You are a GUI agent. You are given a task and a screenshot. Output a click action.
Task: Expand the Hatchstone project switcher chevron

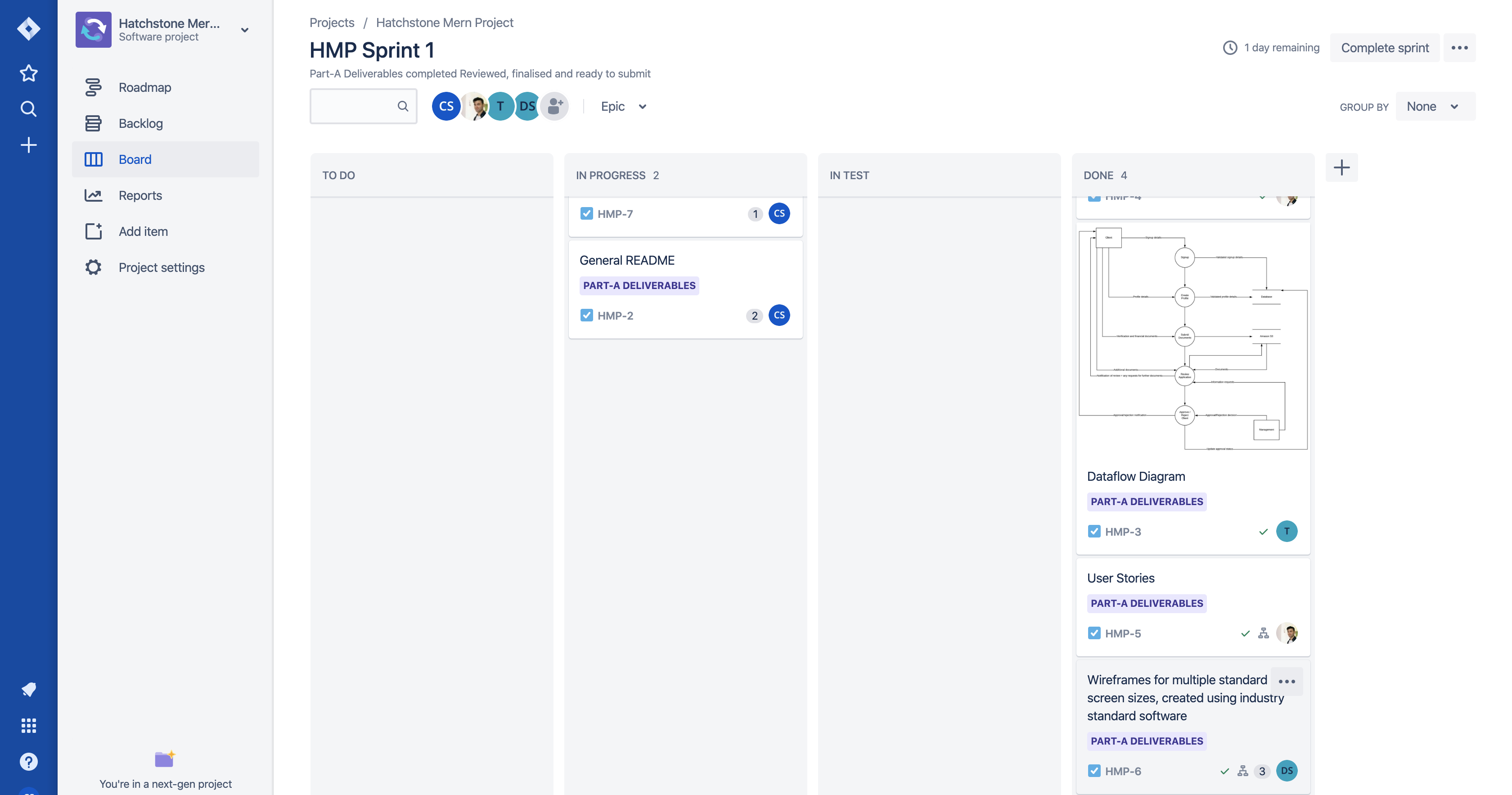click(x=245, y=30)
